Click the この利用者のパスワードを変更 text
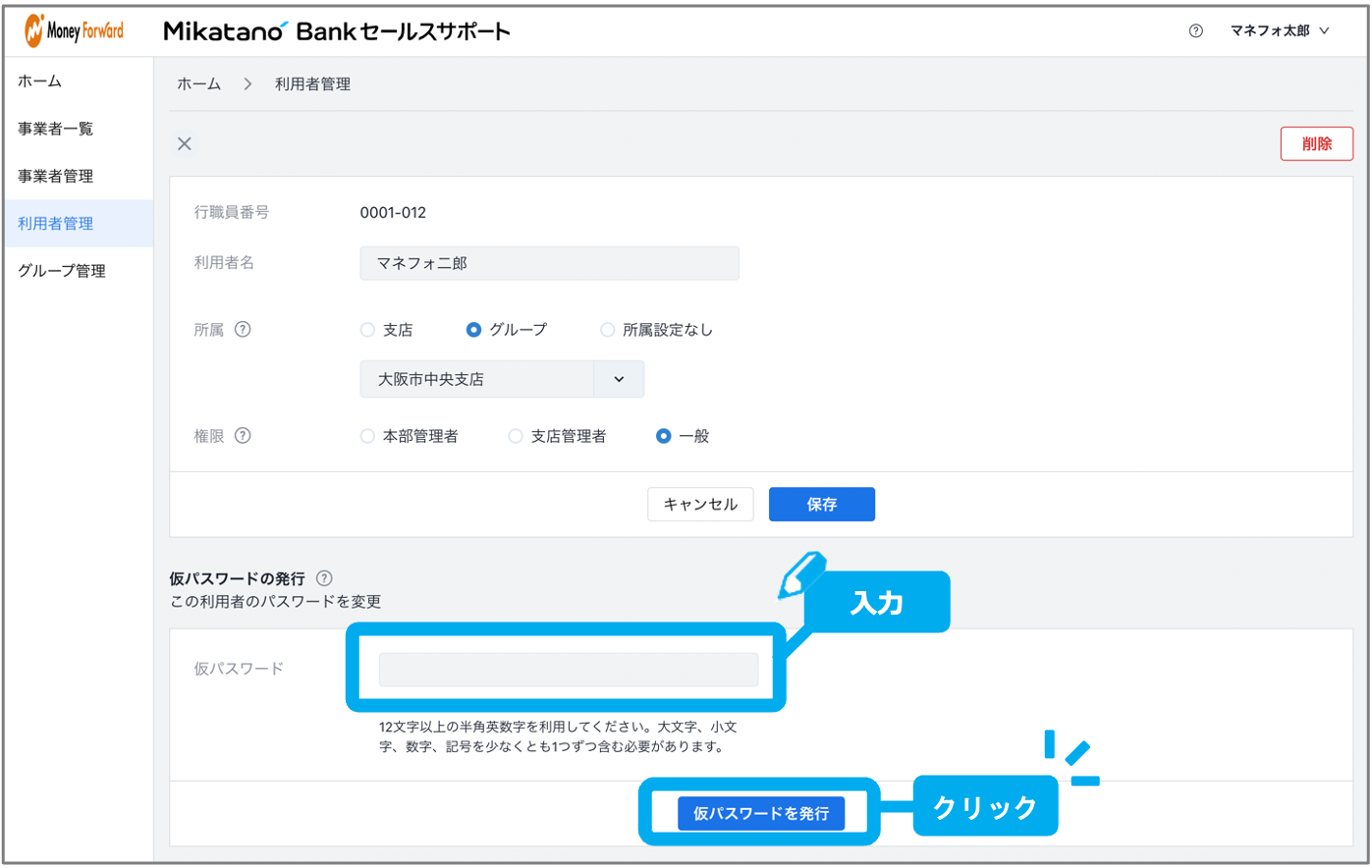 (x=276, y=602)
